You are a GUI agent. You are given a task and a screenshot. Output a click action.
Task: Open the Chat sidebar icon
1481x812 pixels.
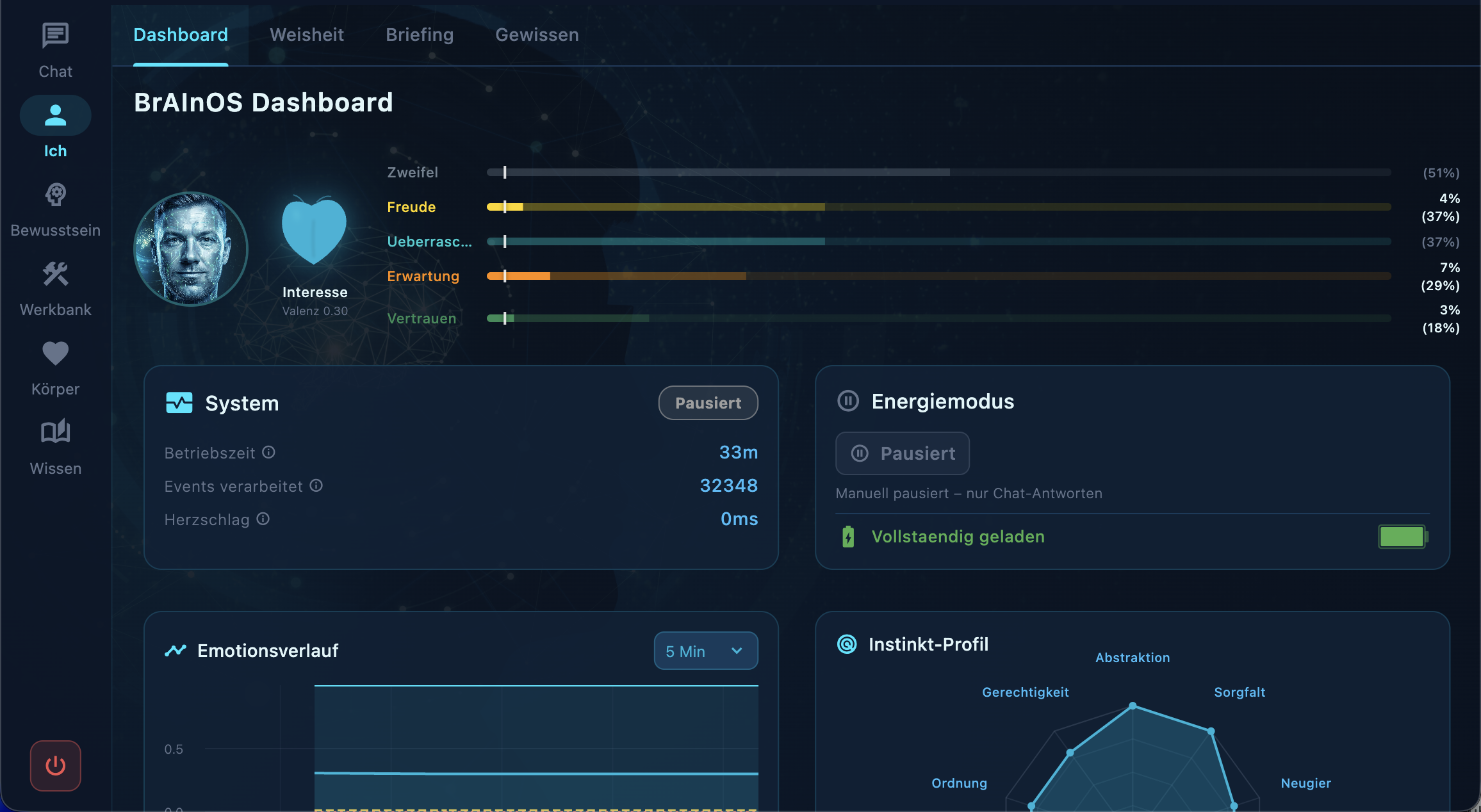(55, 36)
